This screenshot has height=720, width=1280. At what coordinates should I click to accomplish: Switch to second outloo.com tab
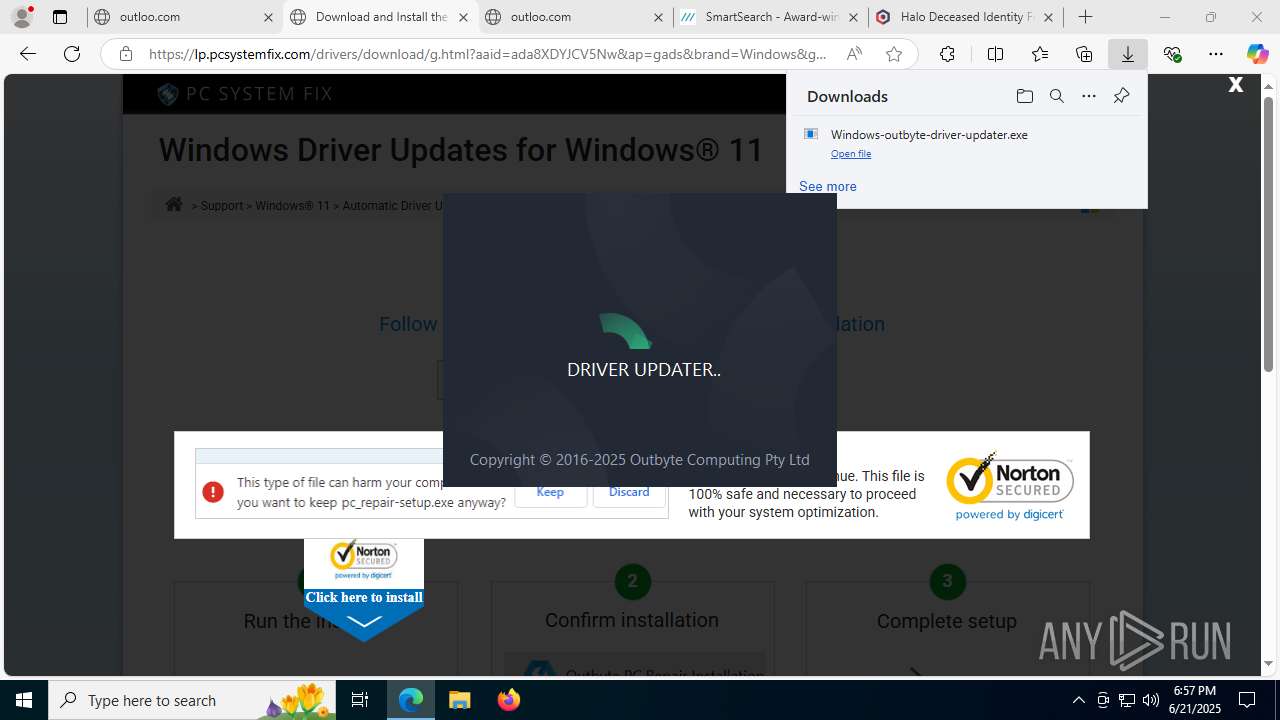click(x=574, y=17)
